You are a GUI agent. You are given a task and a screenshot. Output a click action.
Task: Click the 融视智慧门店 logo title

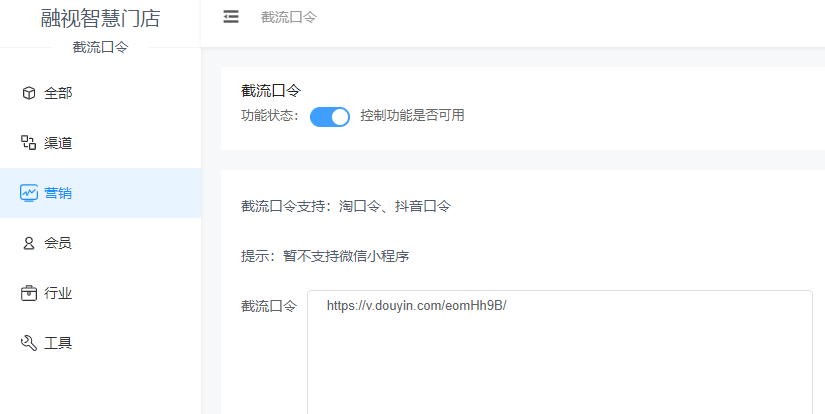point(100,18)
